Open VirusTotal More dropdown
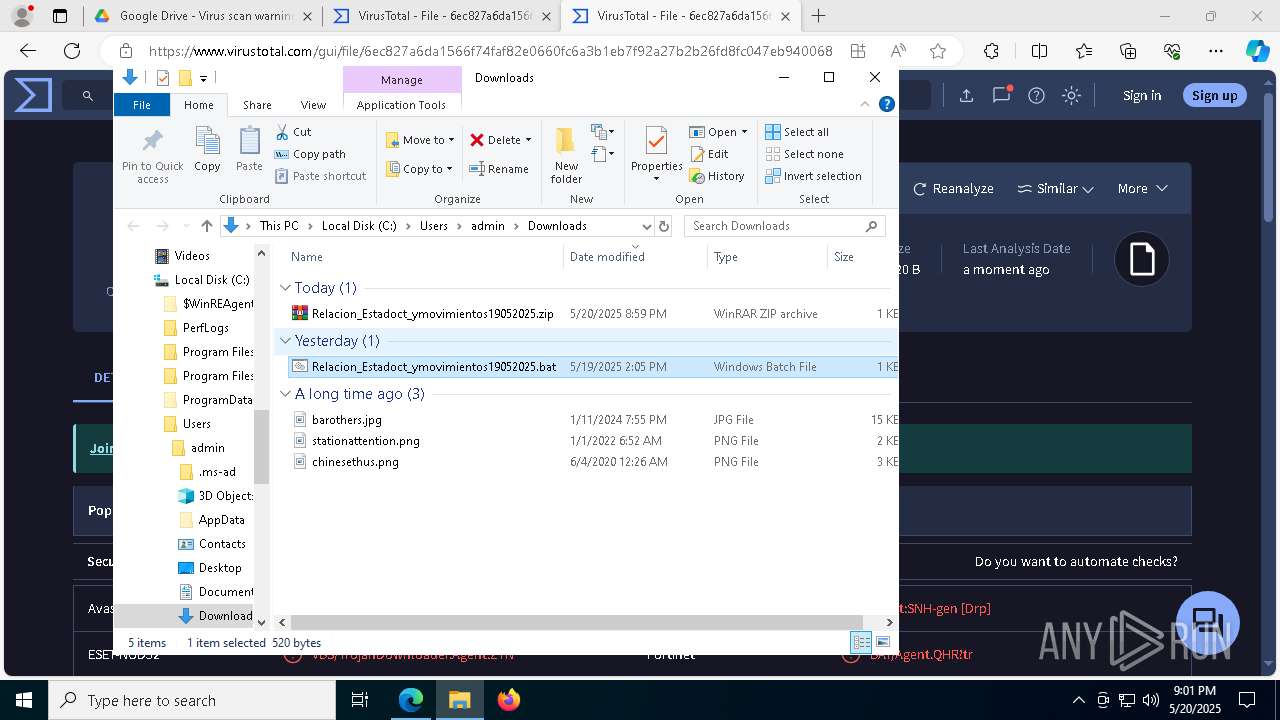 (x=1142, y=188)
